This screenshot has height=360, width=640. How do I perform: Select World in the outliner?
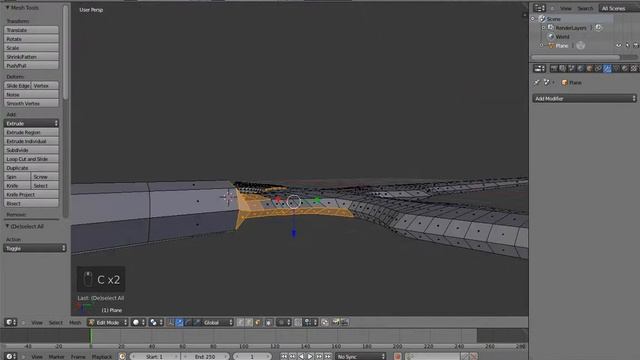562,37
